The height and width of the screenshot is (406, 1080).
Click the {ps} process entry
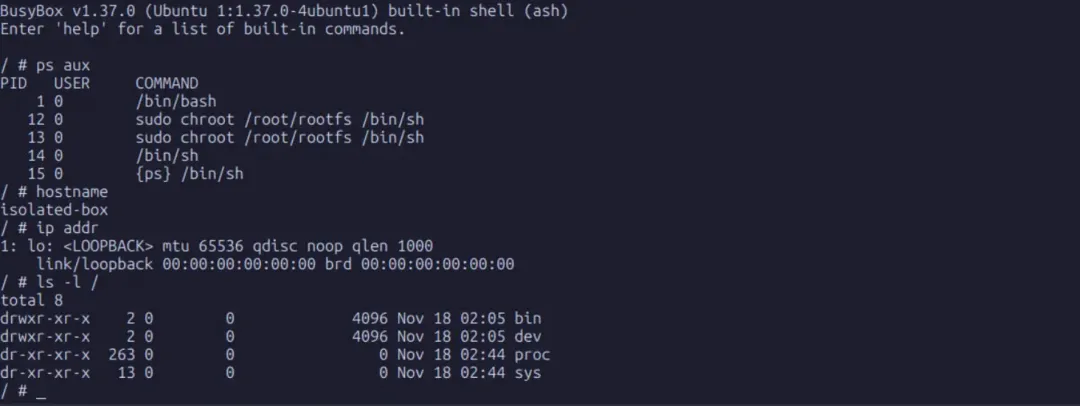[189, 174]
